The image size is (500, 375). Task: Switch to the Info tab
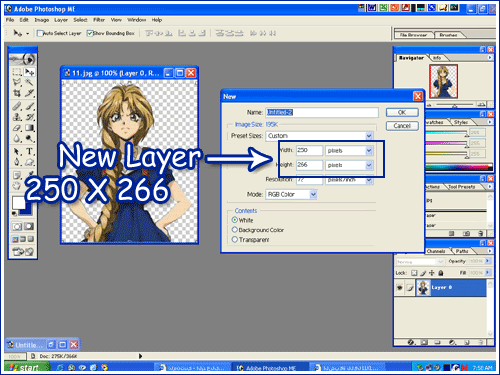point(437,58)
